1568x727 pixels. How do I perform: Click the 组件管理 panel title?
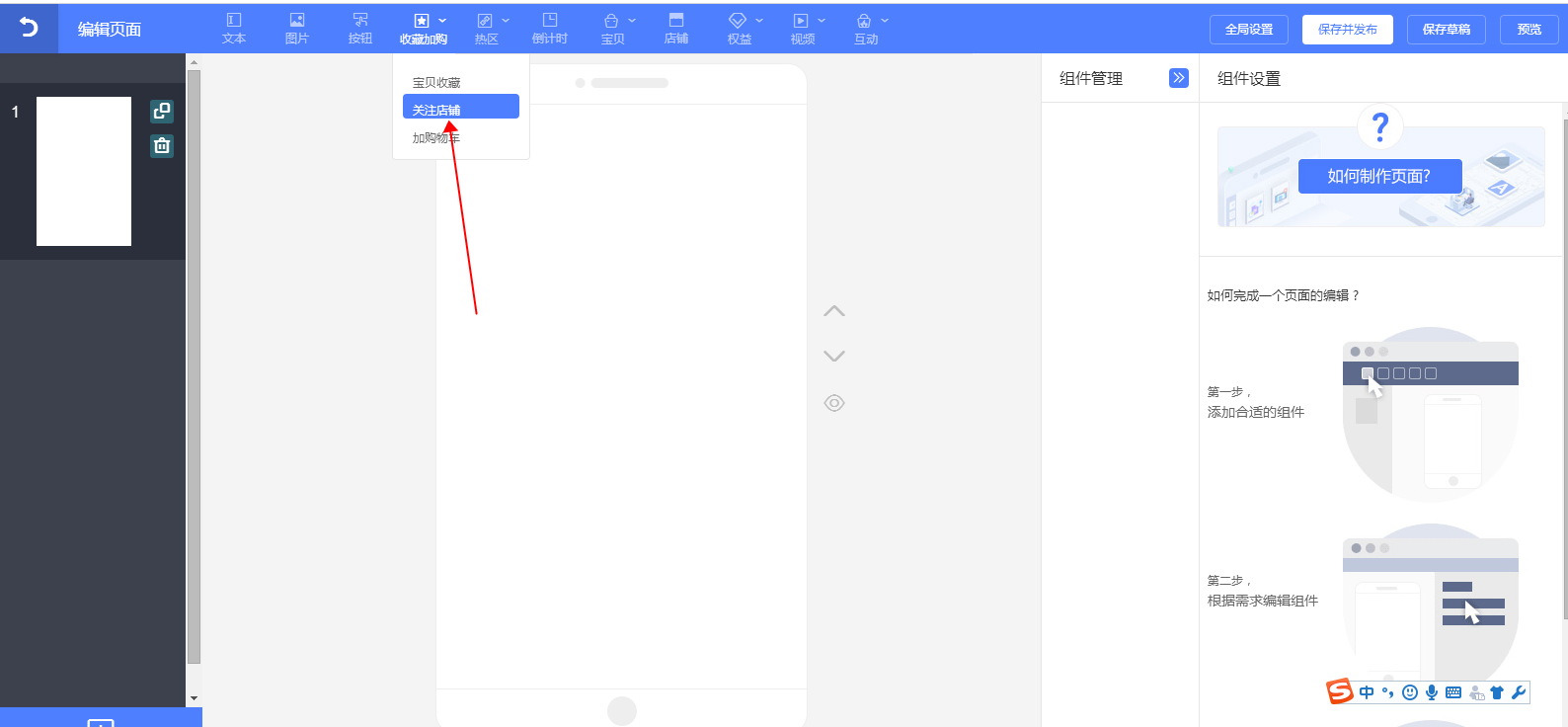(1091, 78)
